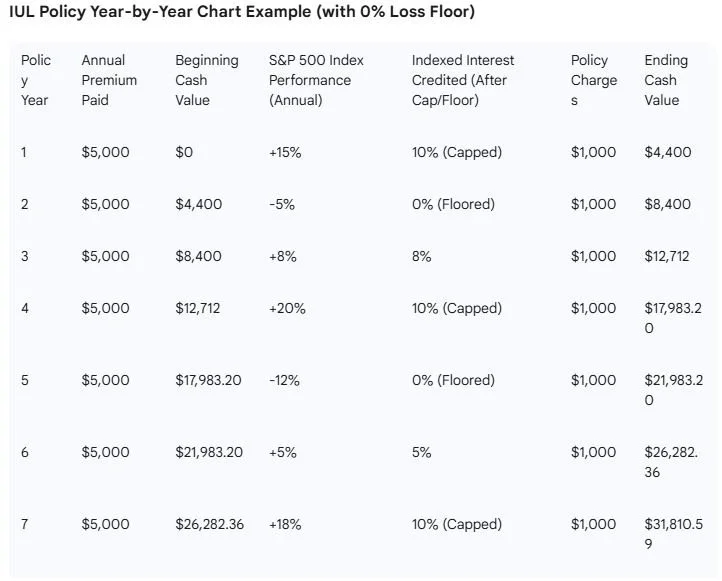
Task: Select the year 1 ending value $4,400
Action: pos(668,152)
